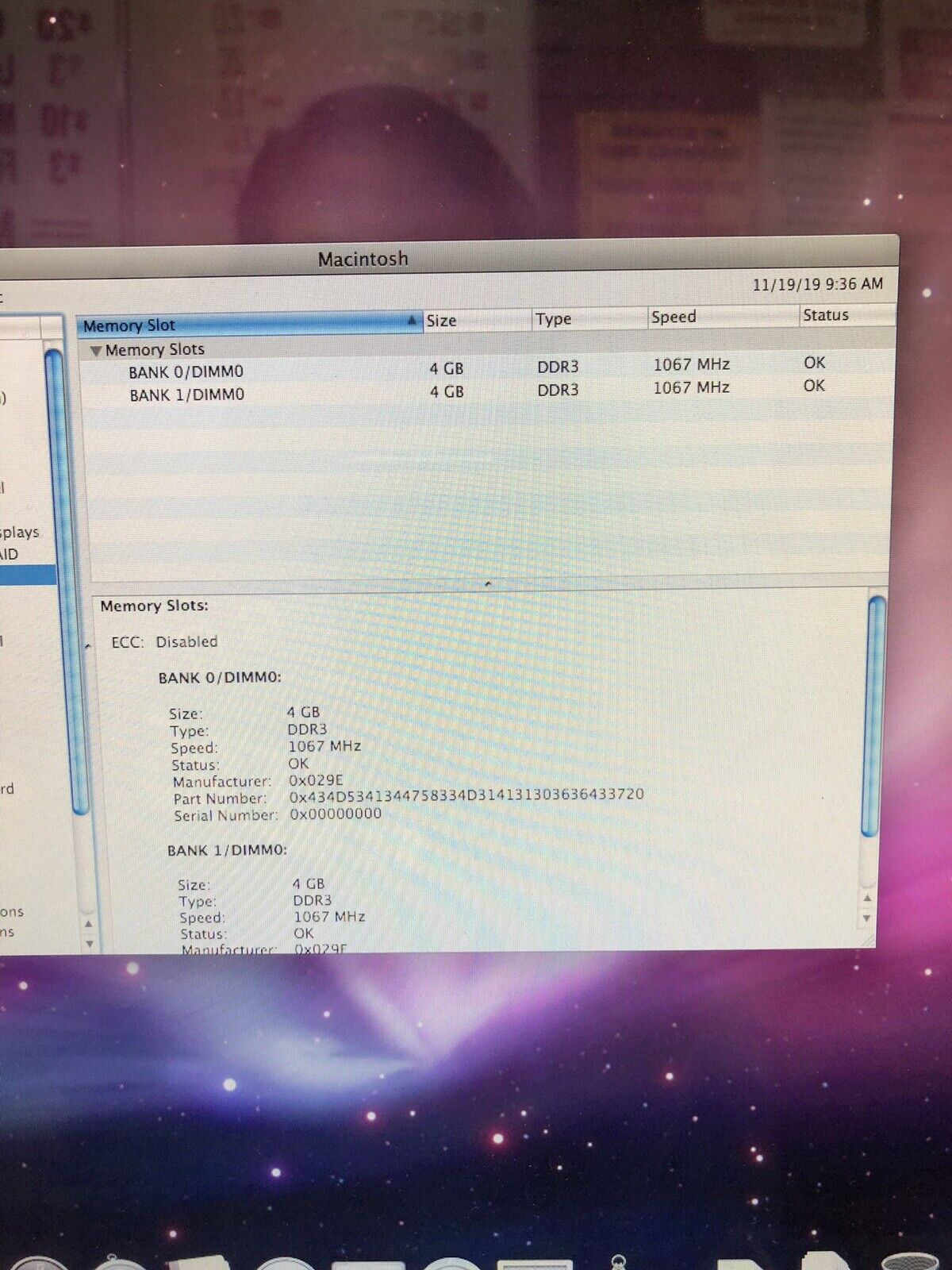Click OK status in BANK 0/DIMM0 row
The width and height of the screenshot is (952, 1270).
click(x=814, y=363)
